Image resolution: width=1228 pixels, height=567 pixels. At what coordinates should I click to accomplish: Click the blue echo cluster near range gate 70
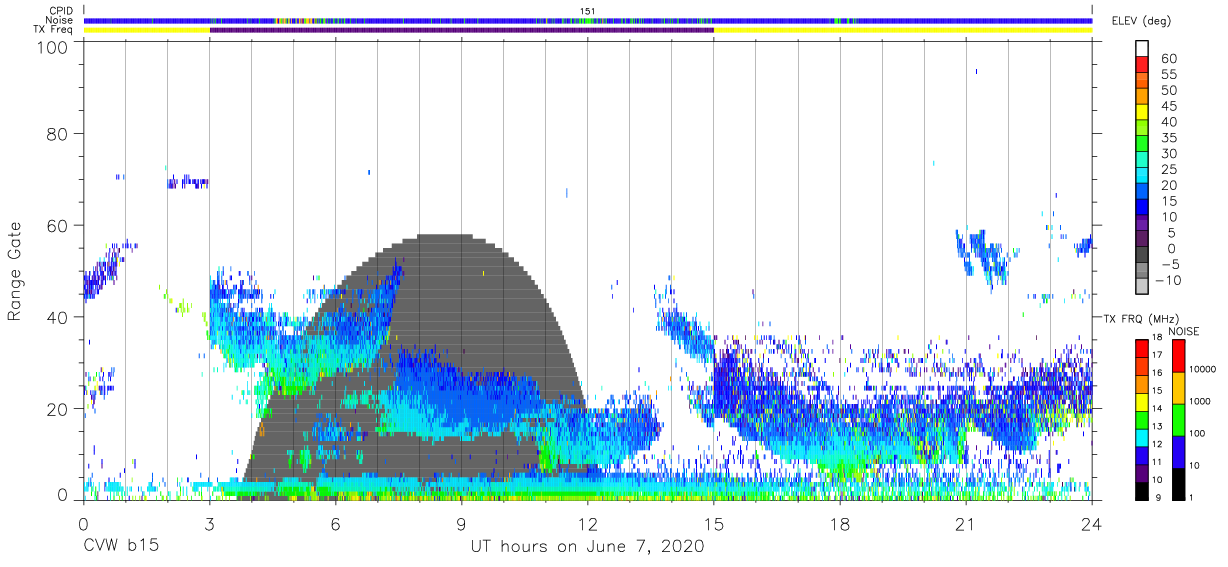point(187,182)
